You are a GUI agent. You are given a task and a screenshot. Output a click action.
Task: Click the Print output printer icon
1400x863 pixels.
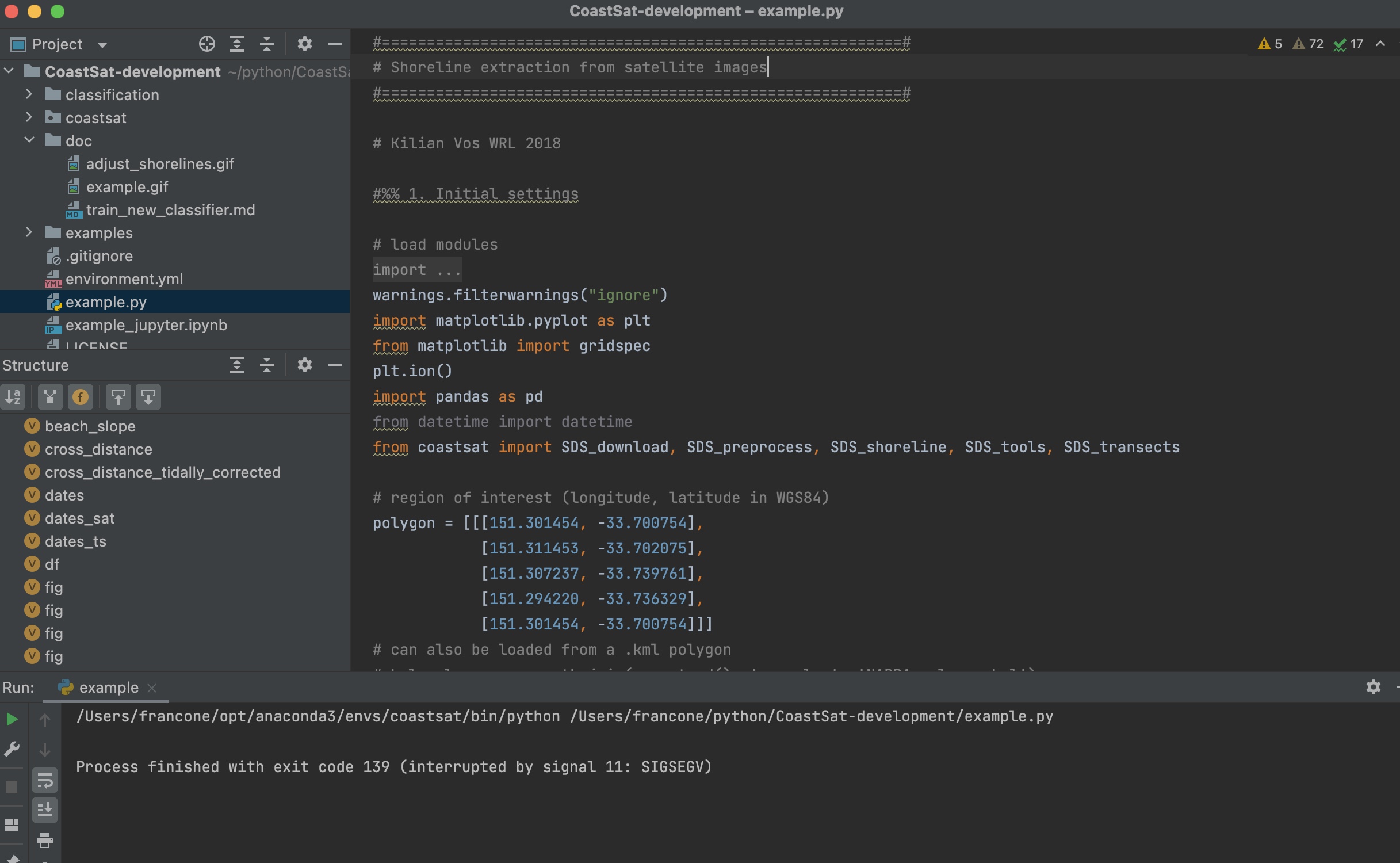(x=44, y=841)
